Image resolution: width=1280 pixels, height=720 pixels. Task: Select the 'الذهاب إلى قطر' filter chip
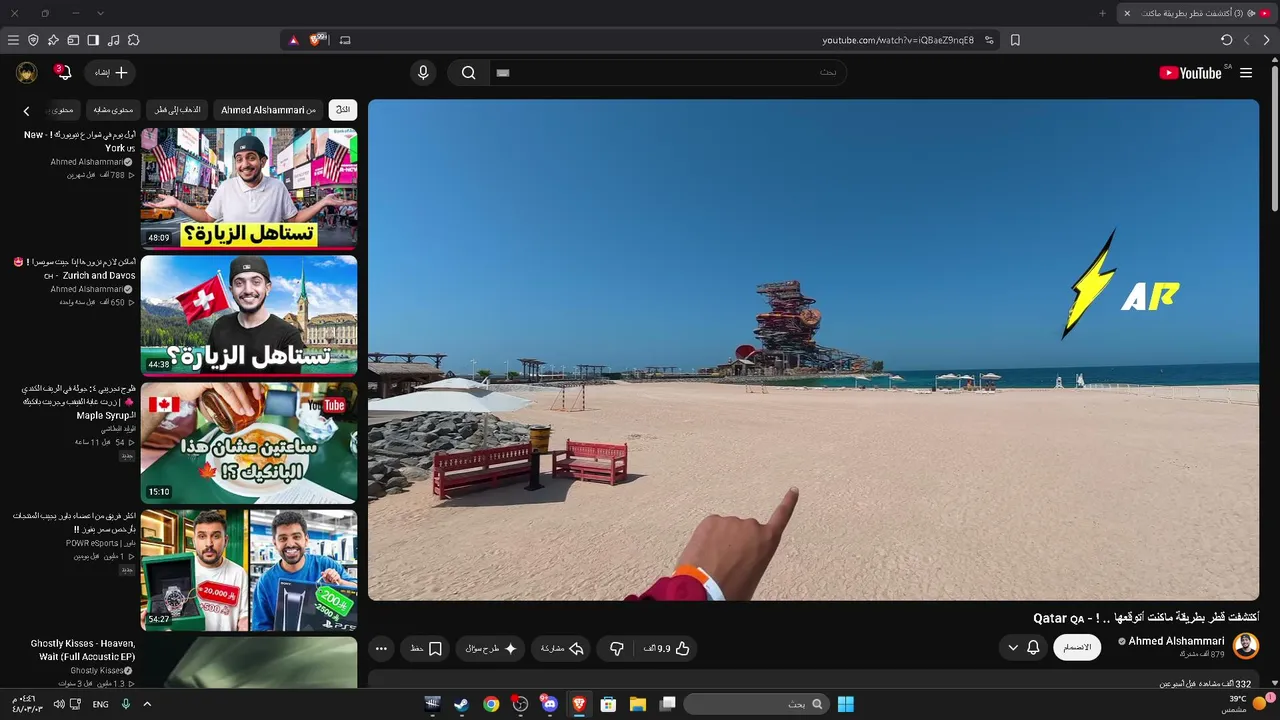(x=178, y=110)
